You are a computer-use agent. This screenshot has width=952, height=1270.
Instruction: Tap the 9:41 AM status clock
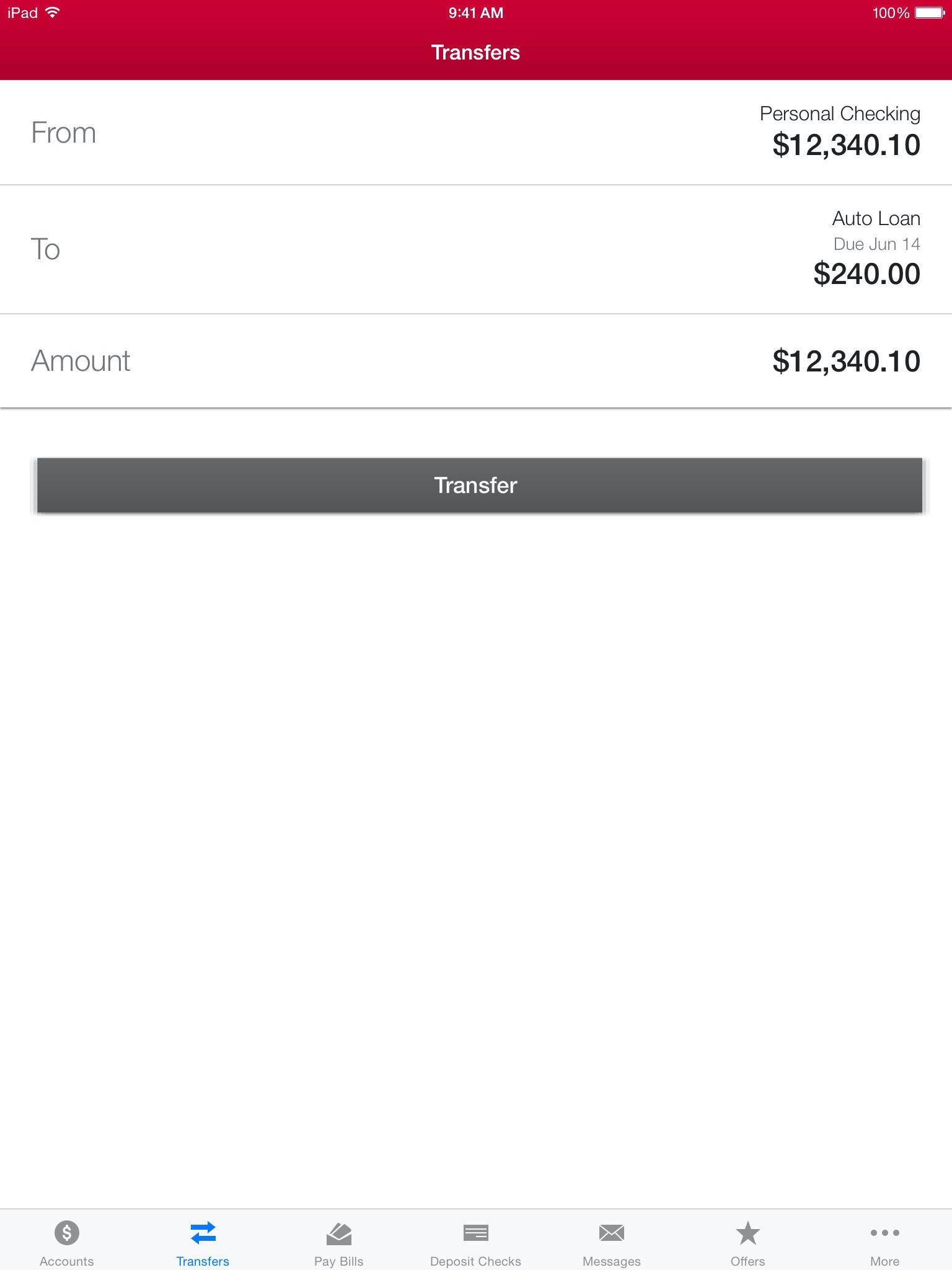pyautogui.click(x=475, y=12)
